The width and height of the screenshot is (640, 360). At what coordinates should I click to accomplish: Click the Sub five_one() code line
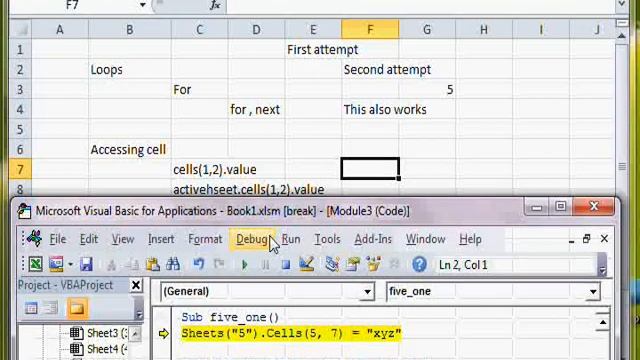[x=230, y=317]
